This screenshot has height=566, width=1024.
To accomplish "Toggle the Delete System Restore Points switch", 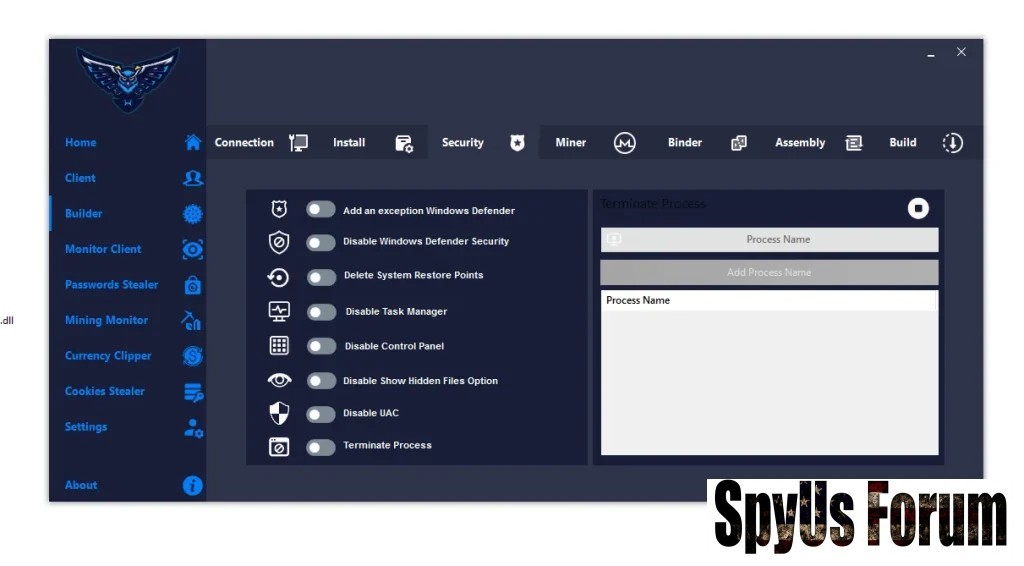I will coord(321,276).
